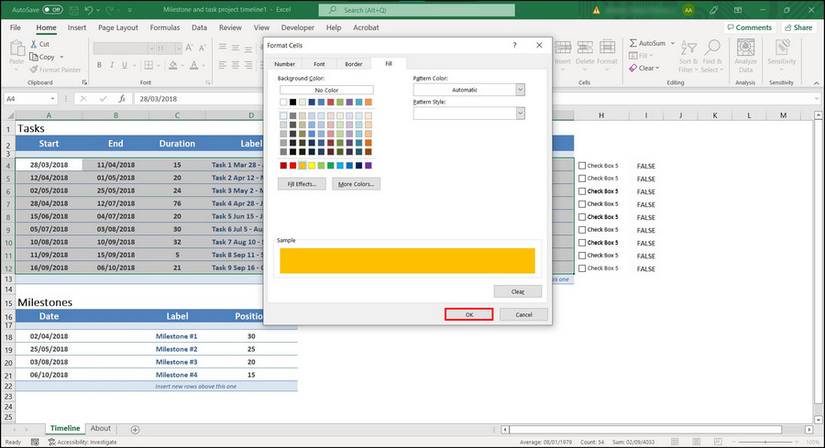Click the AutoSum sigma icon

633,44
